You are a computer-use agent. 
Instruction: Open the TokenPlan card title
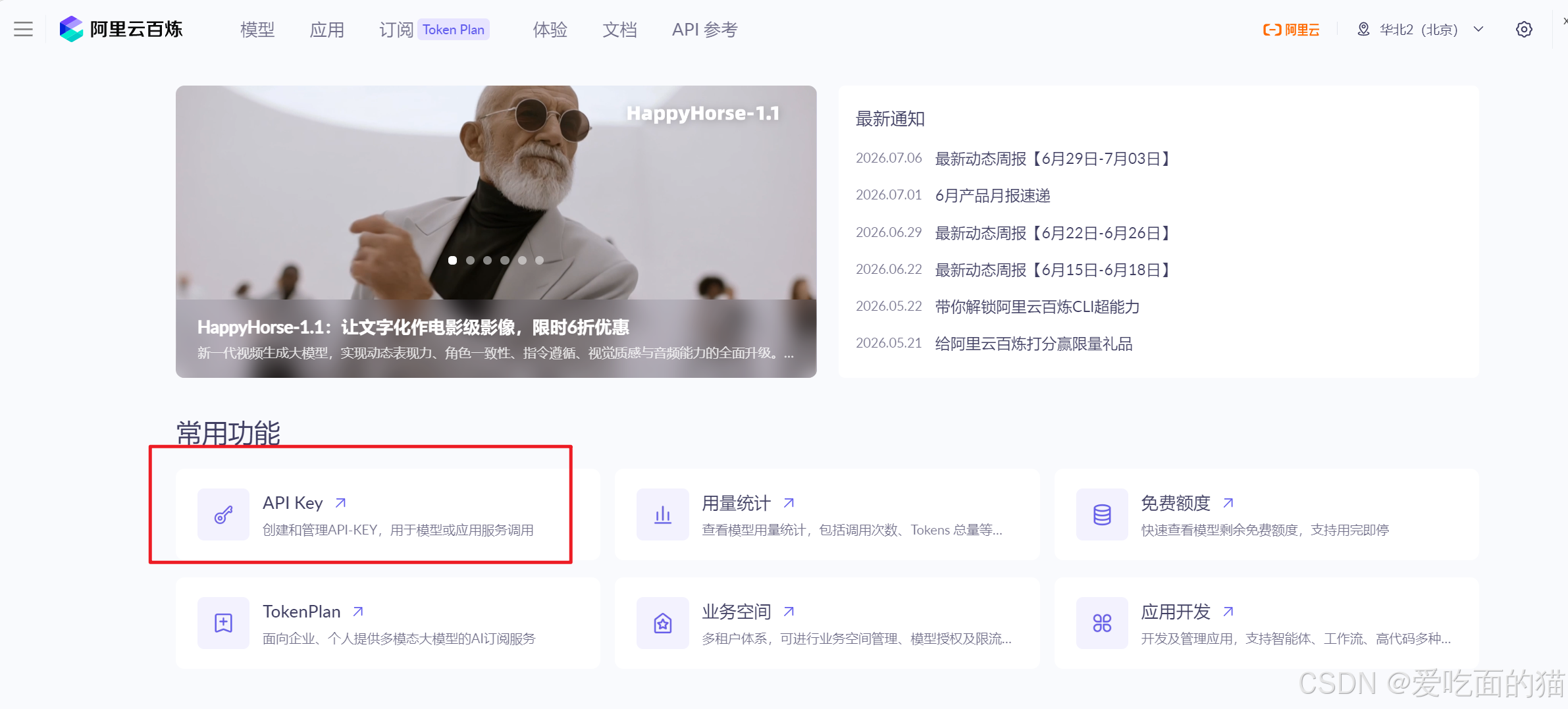[301, 612]
